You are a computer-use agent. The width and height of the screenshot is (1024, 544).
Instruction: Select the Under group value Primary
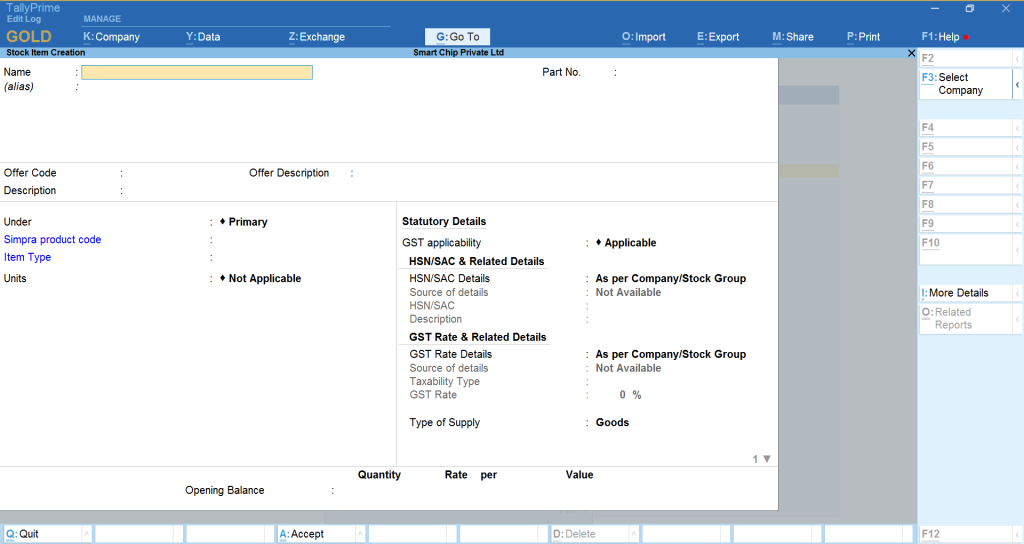[247, 222]
